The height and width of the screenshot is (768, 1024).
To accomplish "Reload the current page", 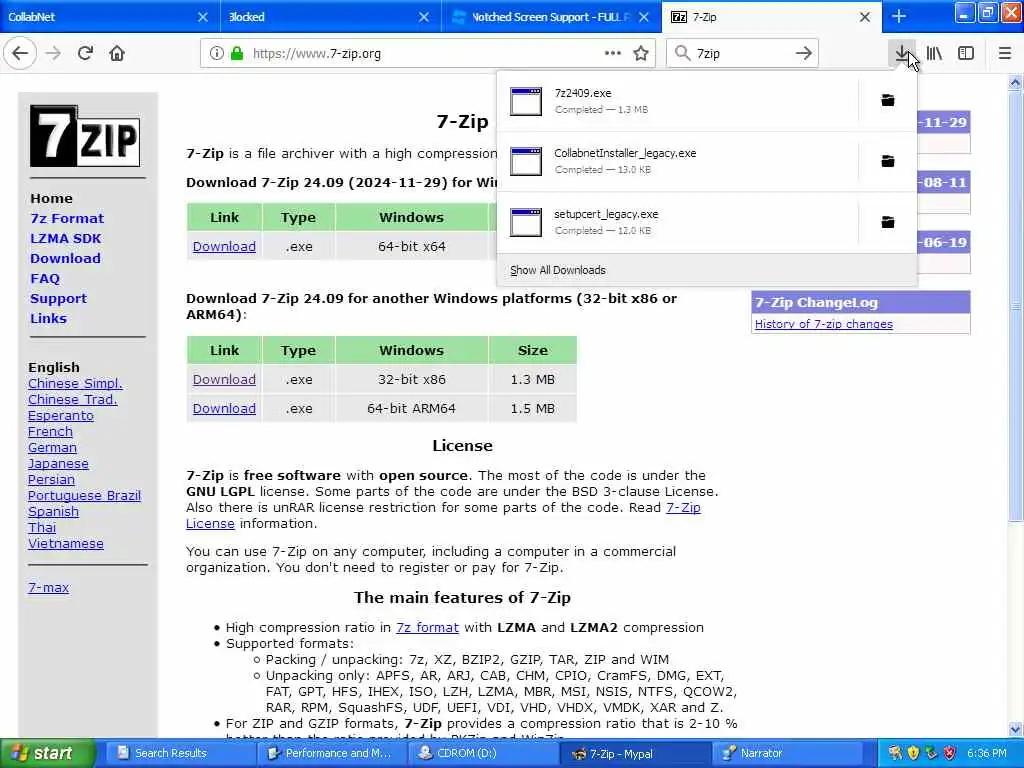I will point(85,54).
